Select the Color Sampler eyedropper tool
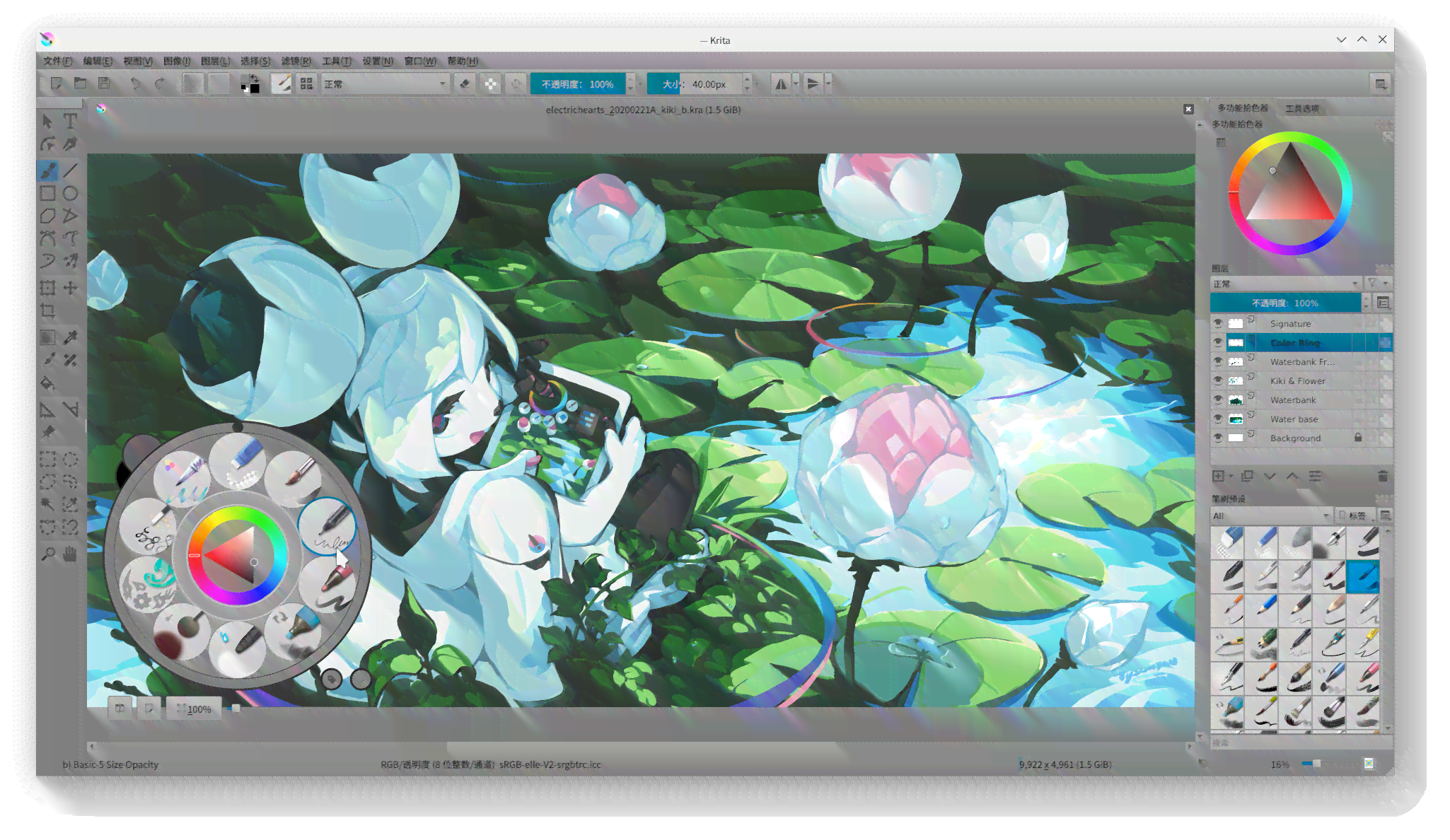Image resolution: width=1450 pixels, height=840 pixels. [x=70, y=337]
